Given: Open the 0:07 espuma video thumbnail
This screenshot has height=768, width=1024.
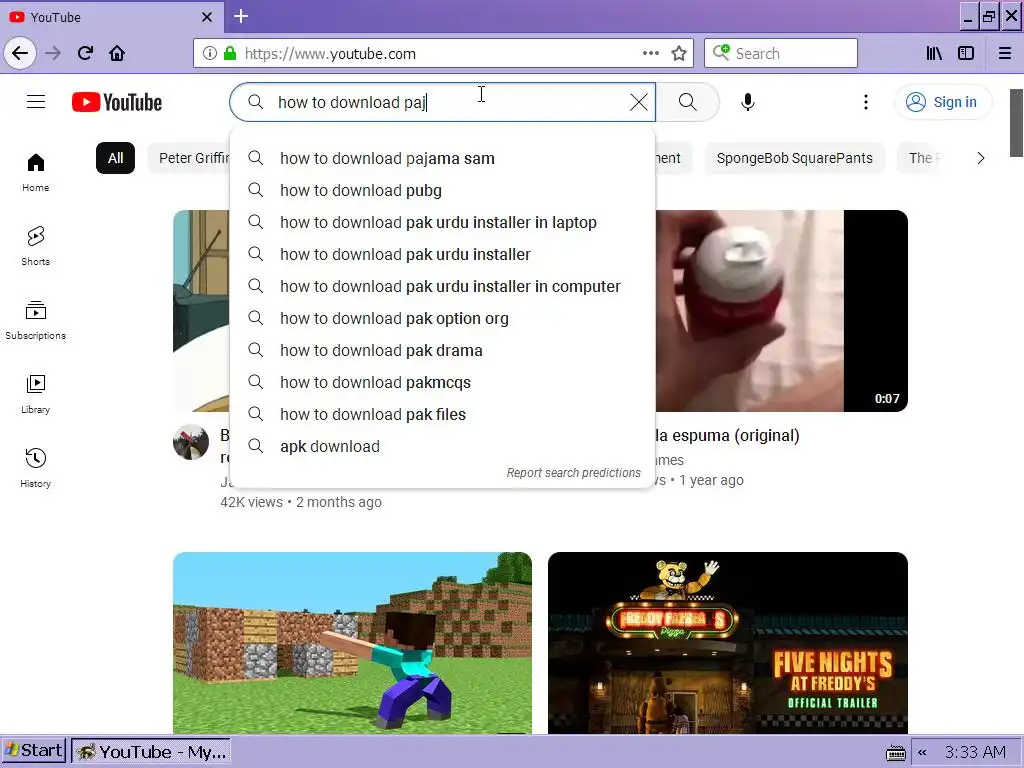Looking at the screenshot, I should [781, 311].
